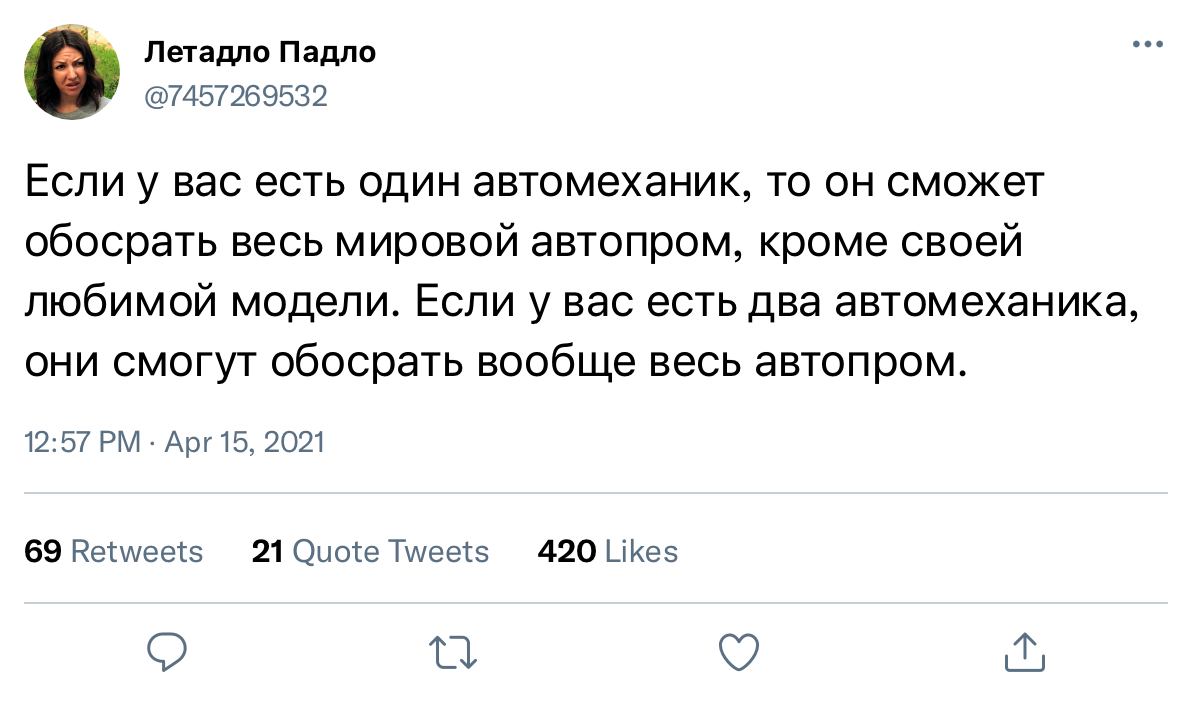Share the tweet via upload icon

[x=1023, y=652]
